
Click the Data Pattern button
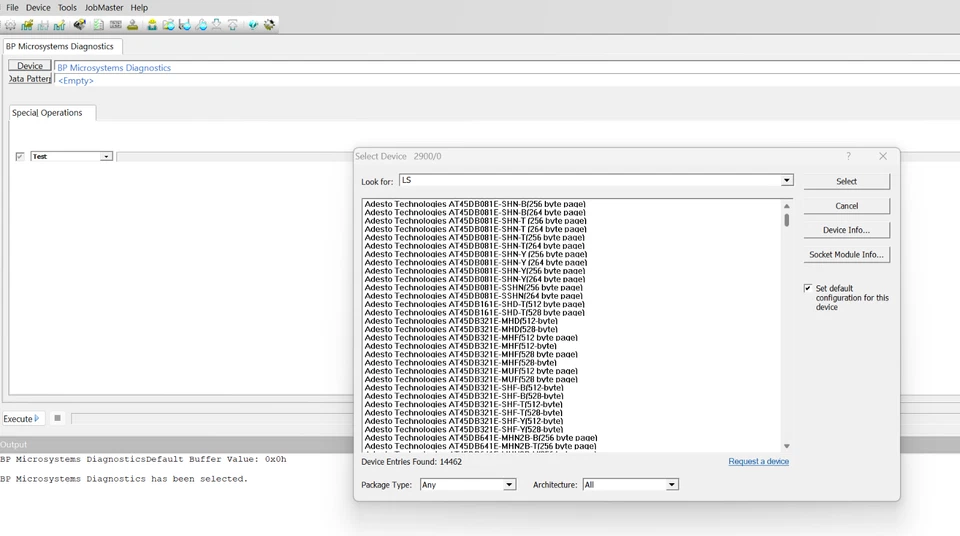pyautogui.click(x=29, y=78)
